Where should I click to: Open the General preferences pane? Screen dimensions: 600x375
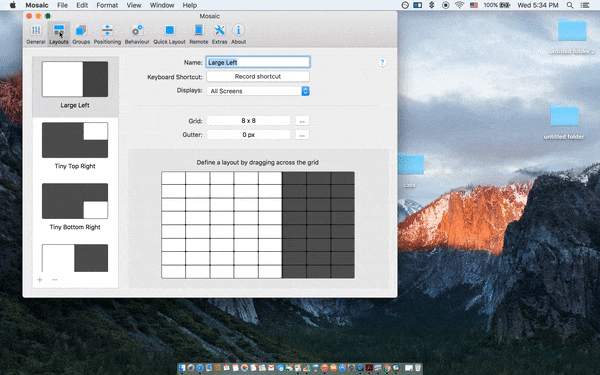[x=36, y=34]
